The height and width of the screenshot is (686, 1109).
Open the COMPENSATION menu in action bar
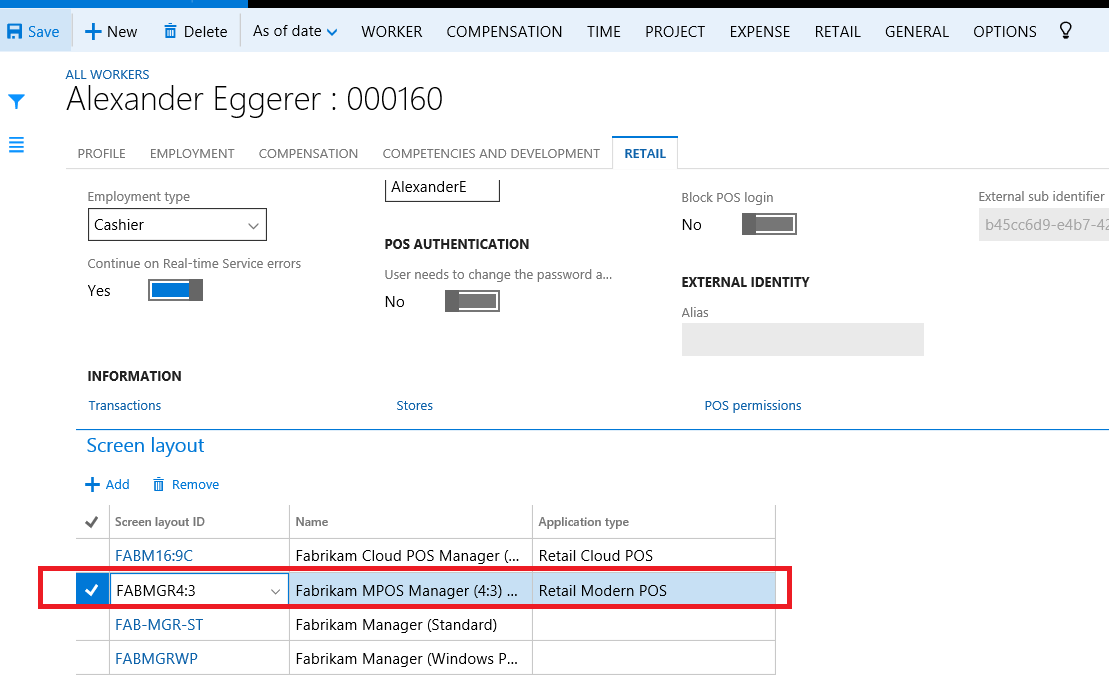pyautogui.click(x=504, y=32)
